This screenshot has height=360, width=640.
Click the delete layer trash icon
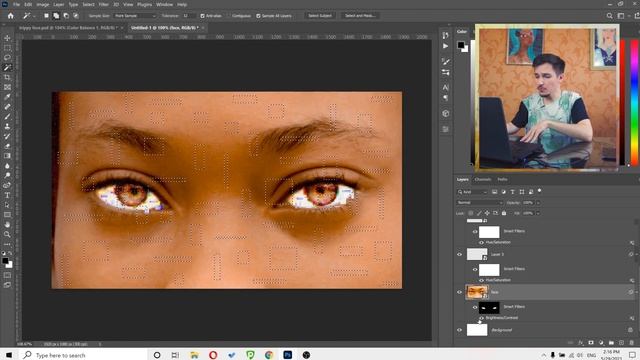click(x=631, y=342)
